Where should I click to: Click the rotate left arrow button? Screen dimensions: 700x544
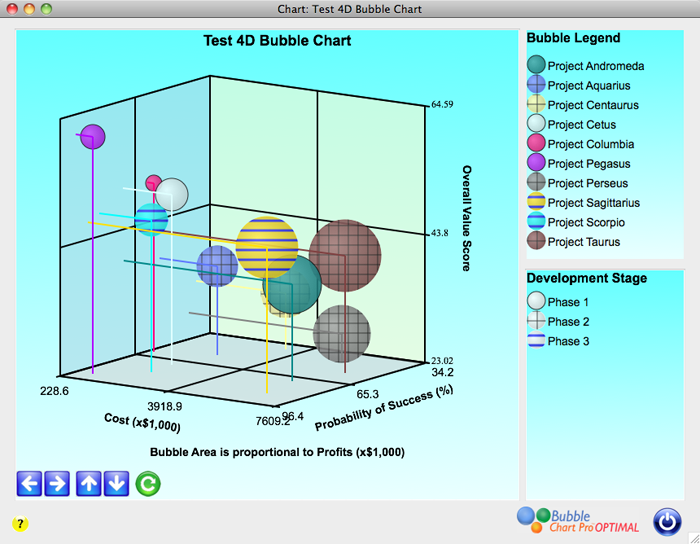[29, 484]
